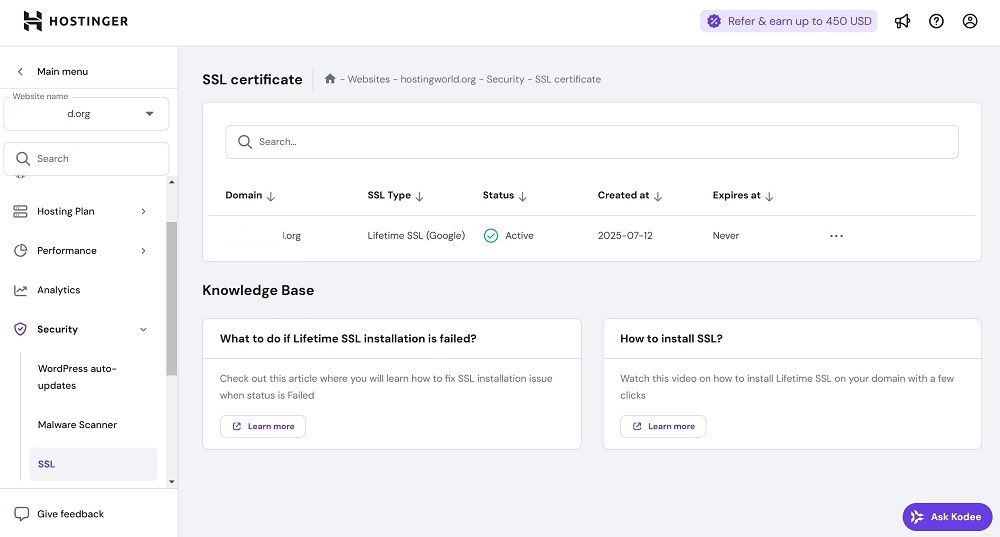This screenshot has height=537, width=1000.
Task: Sort by Domain column arrow
Action: [271, 196]
